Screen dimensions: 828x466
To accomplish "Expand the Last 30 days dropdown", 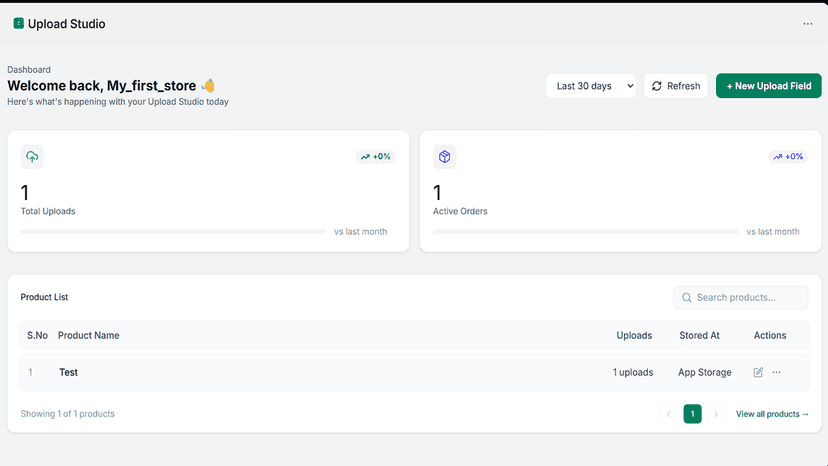I will tap(591, 86).
